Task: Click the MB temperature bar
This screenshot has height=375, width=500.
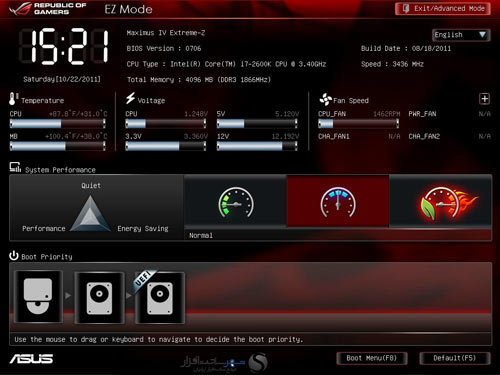Action: click(x=58, y=146)
